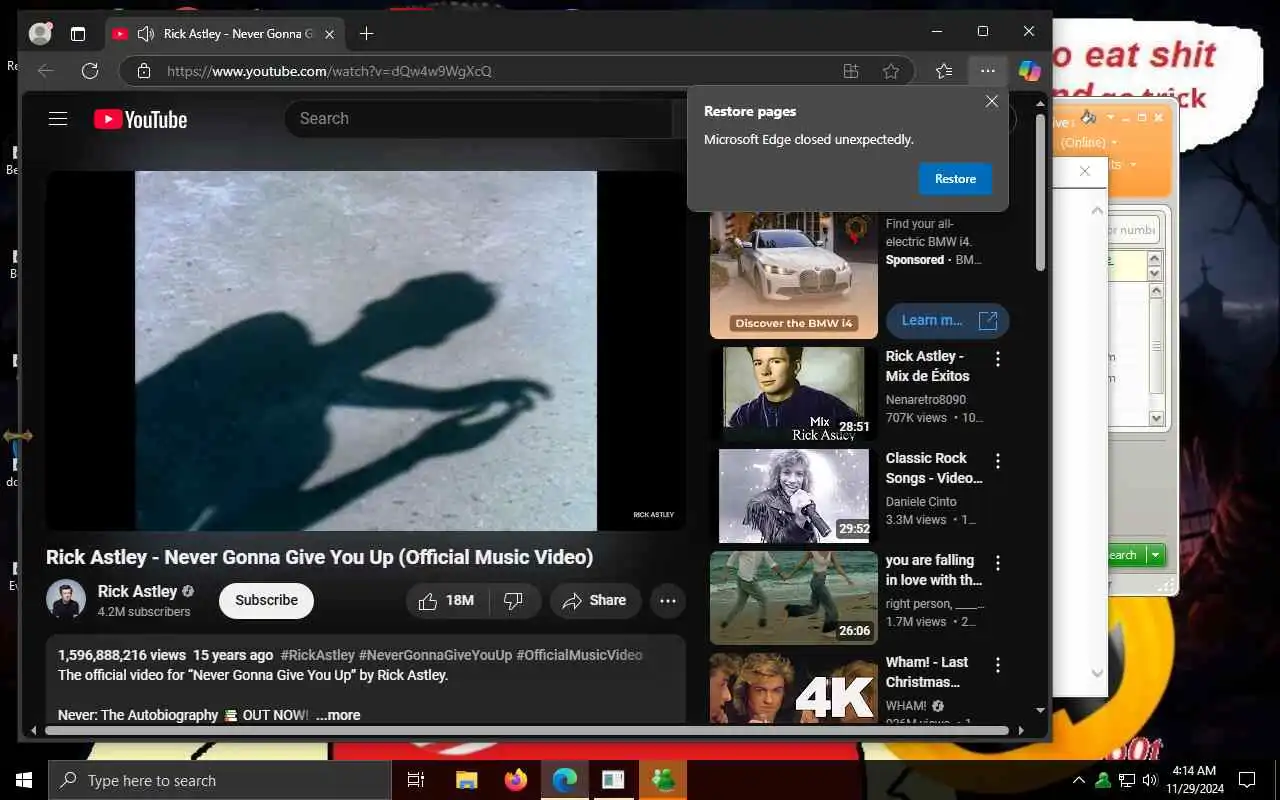Open the tab actions menu icon
1280x800 pixels.
click(x=78, y=33)
